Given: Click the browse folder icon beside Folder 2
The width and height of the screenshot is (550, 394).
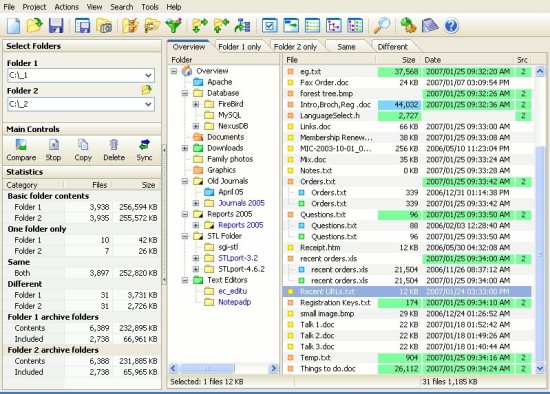Looking at the screenshot, I should [147, 90].
